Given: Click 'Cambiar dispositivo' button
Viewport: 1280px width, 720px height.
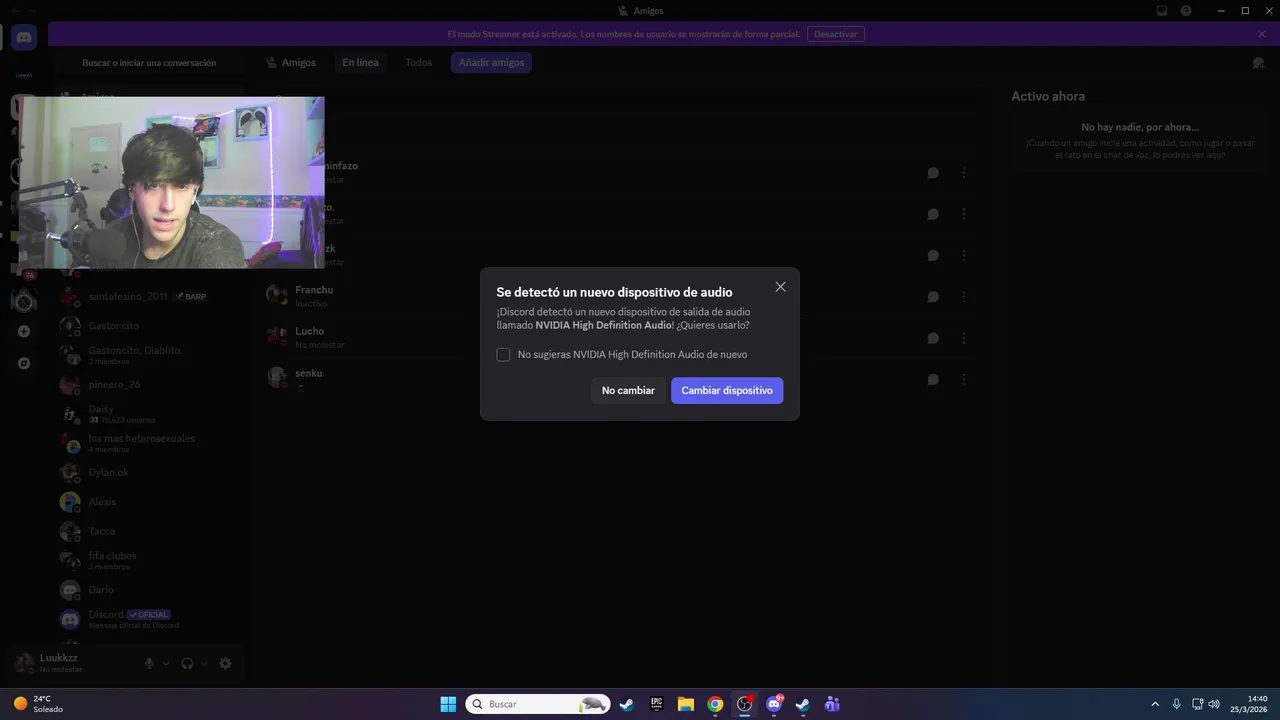Looking at the screenshot, I should (x=727, y=390).
